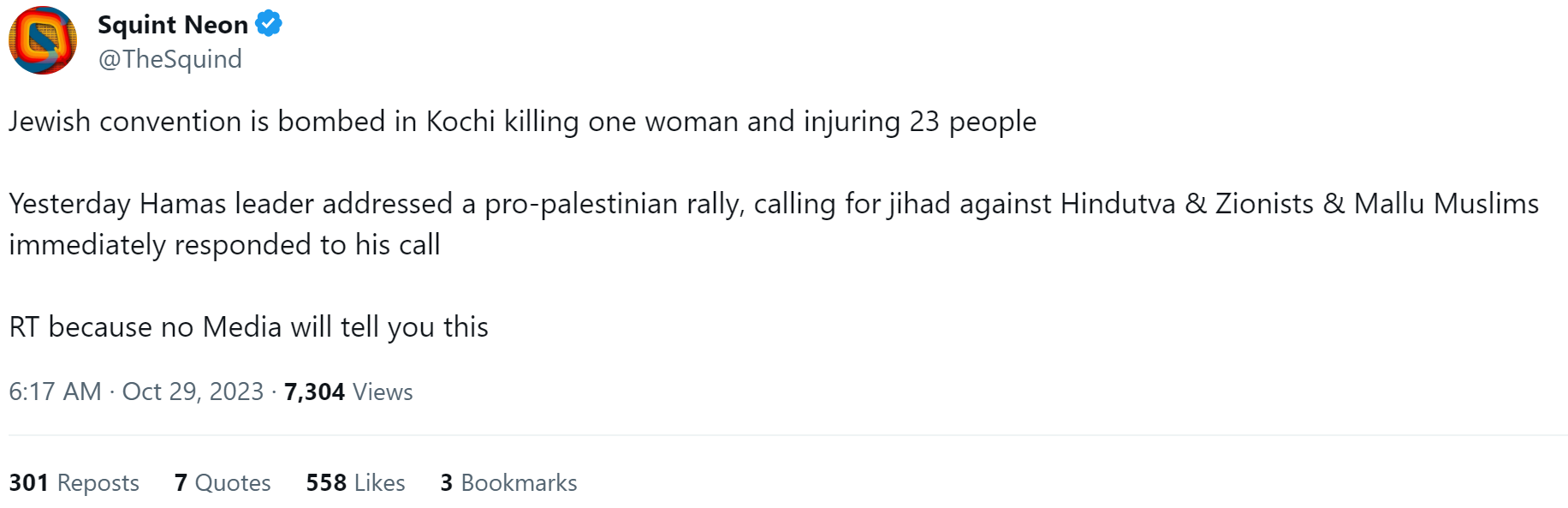Open the Squint Neon profile avatar
The image size is (1568, 508).
[43, 40]
